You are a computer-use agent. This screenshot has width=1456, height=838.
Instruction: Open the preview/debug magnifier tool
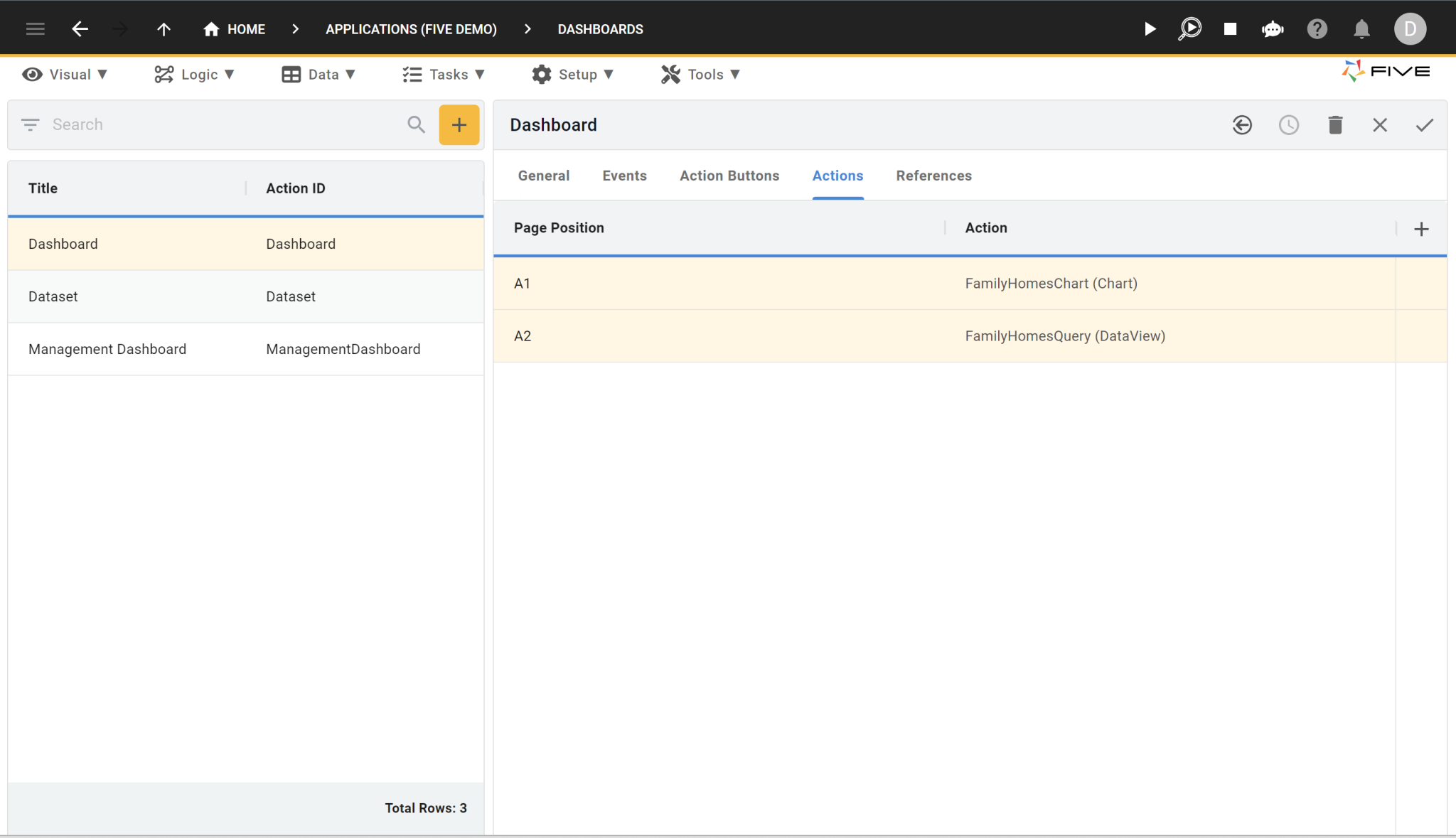click(1189, 28)
